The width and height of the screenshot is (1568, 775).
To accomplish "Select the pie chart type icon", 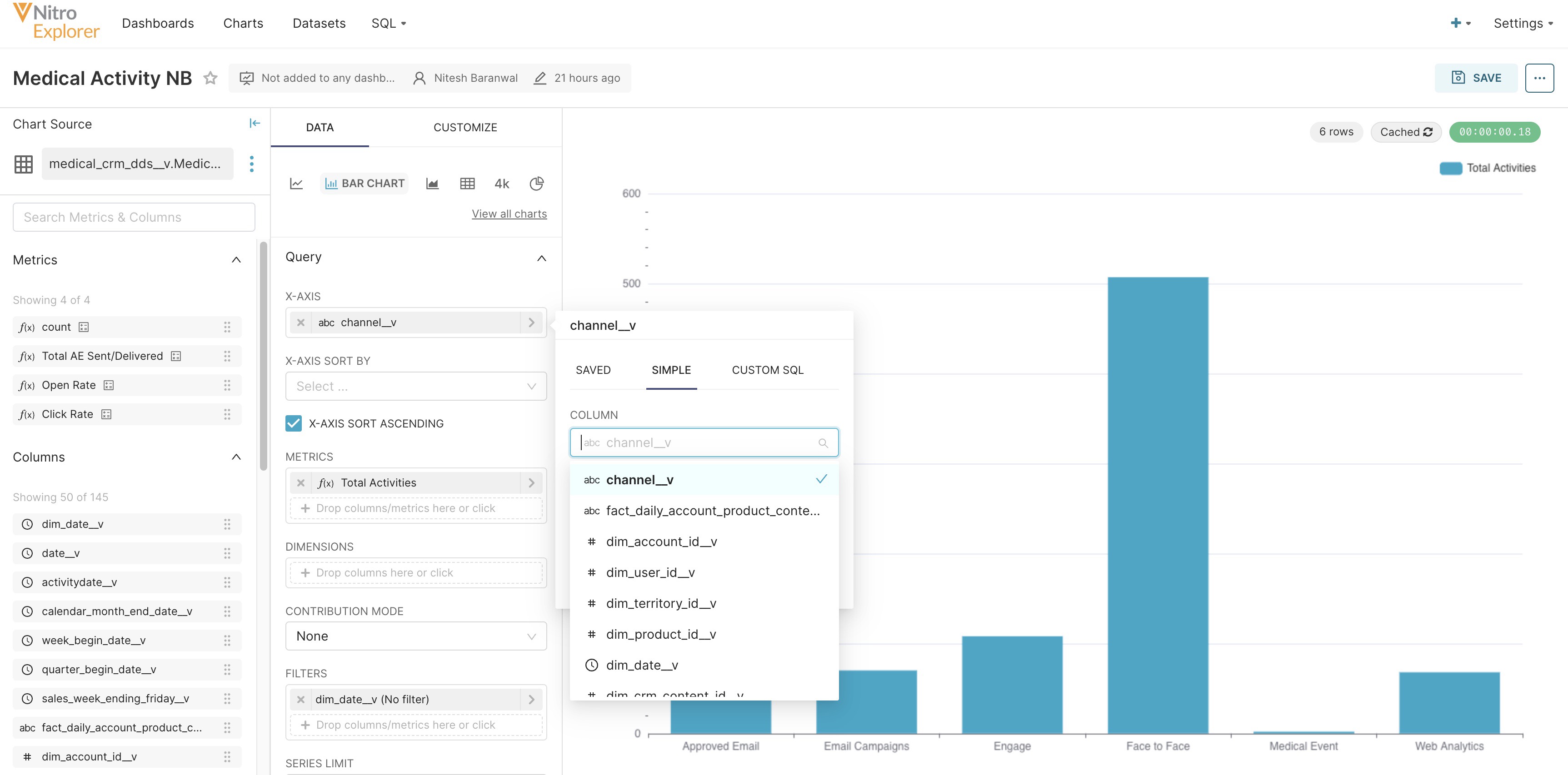I will click(x=536, y=184).
